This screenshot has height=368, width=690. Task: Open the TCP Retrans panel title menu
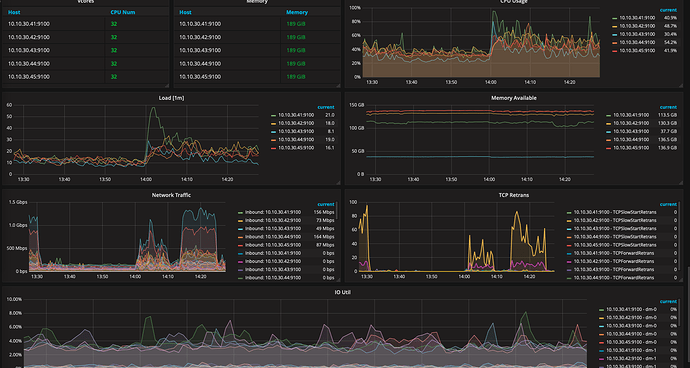pos(514,195)
